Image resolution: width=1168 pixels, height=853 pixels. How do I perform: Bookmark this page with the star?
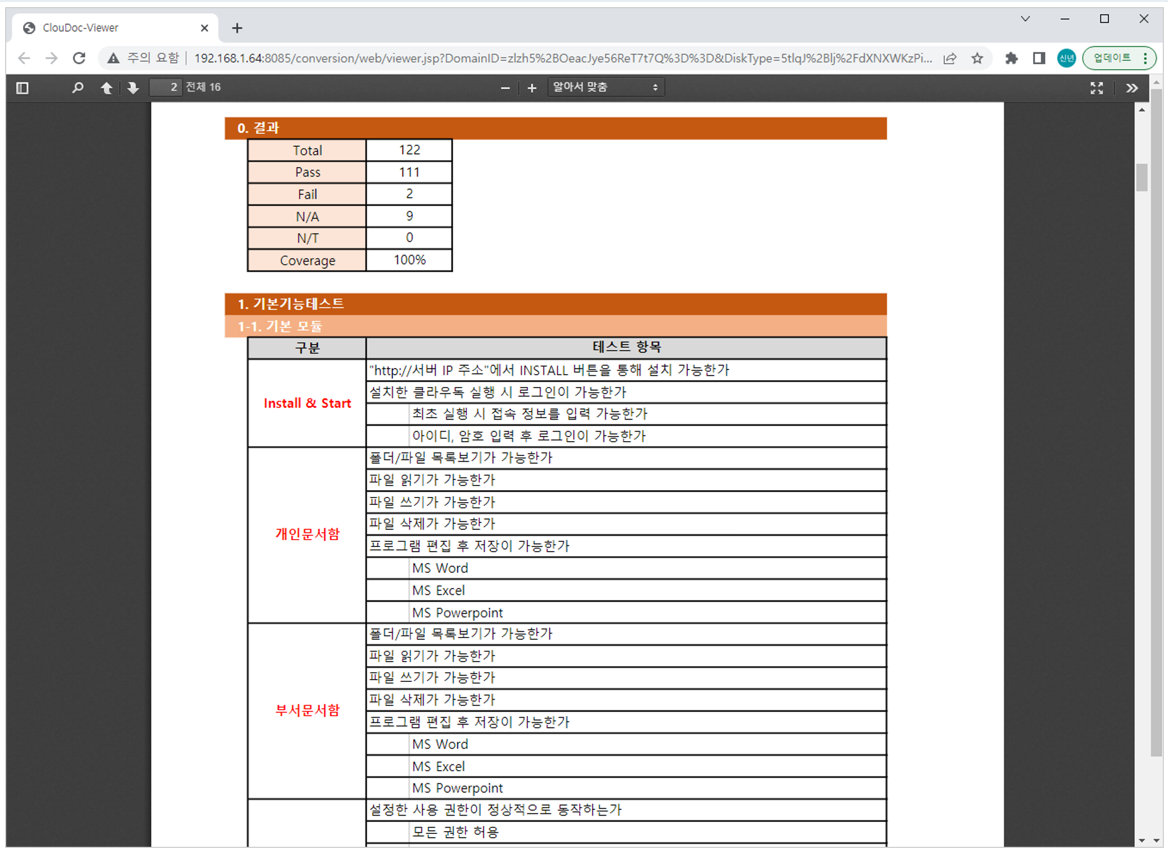977,58
